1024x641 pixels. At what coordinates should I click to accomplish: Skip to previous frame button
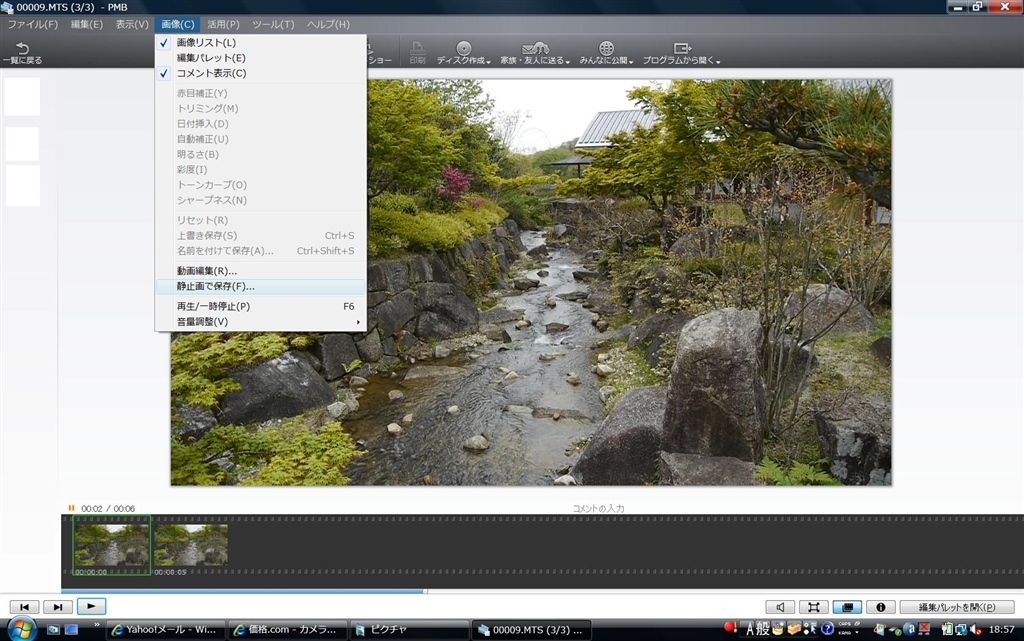click(x=24, y=606)
